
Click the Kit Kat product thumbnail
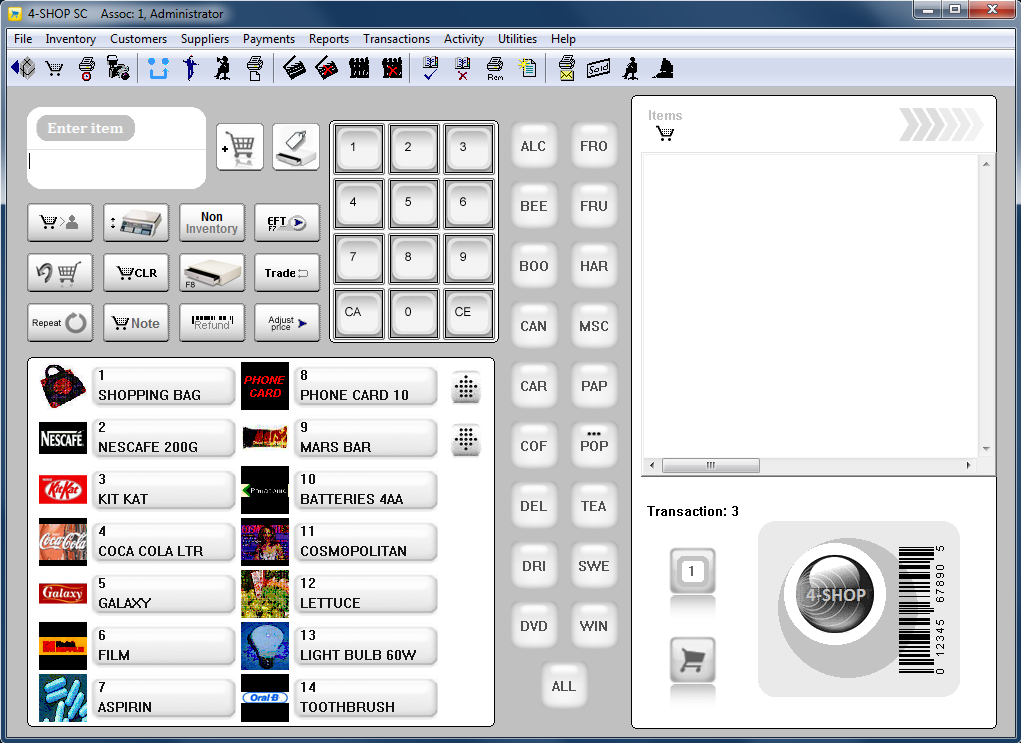[63, 490]
